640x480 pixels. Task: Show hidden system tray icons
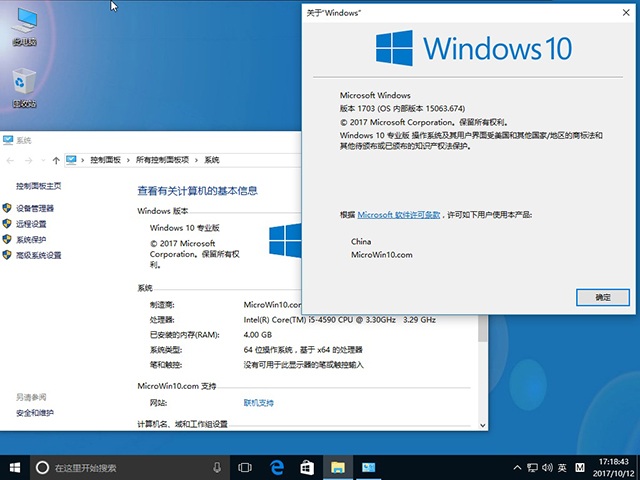(x=517, y=468)
